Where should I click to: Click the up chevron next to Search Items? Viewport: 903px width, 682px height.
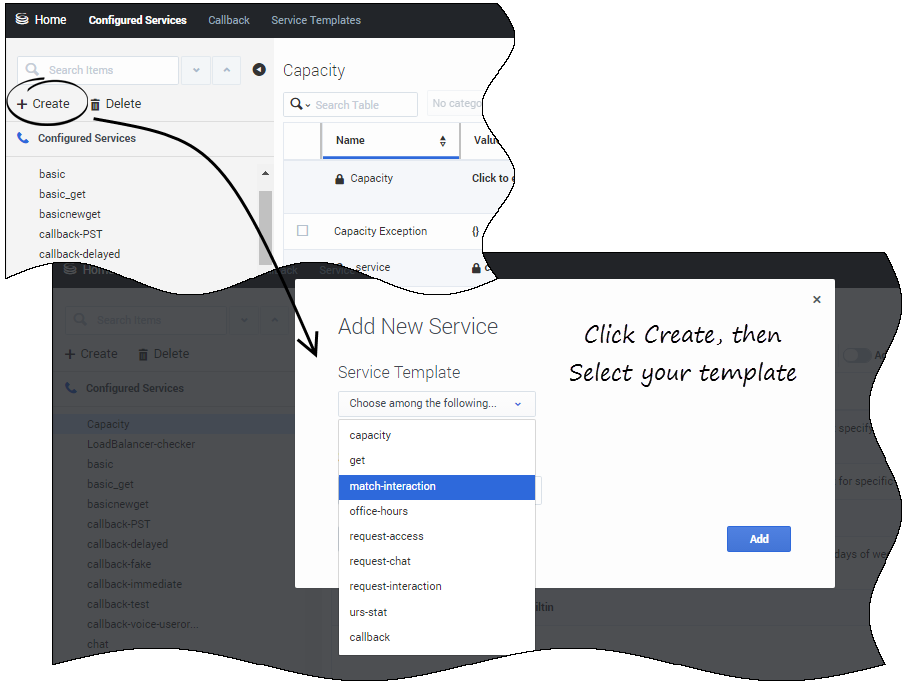226,70
